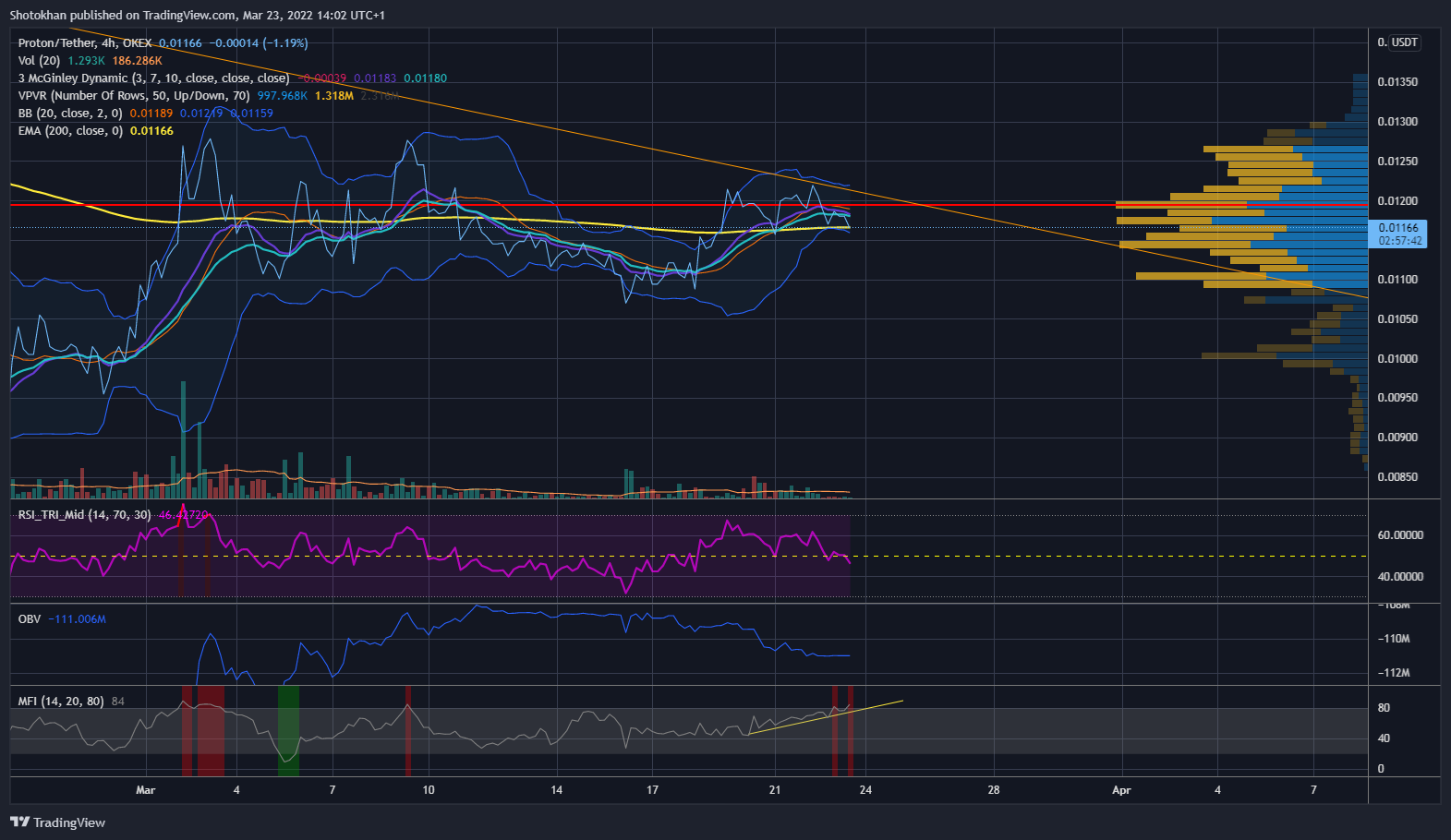
Task: Click the Mar label on time axis
Action: (x=145, y=790)
